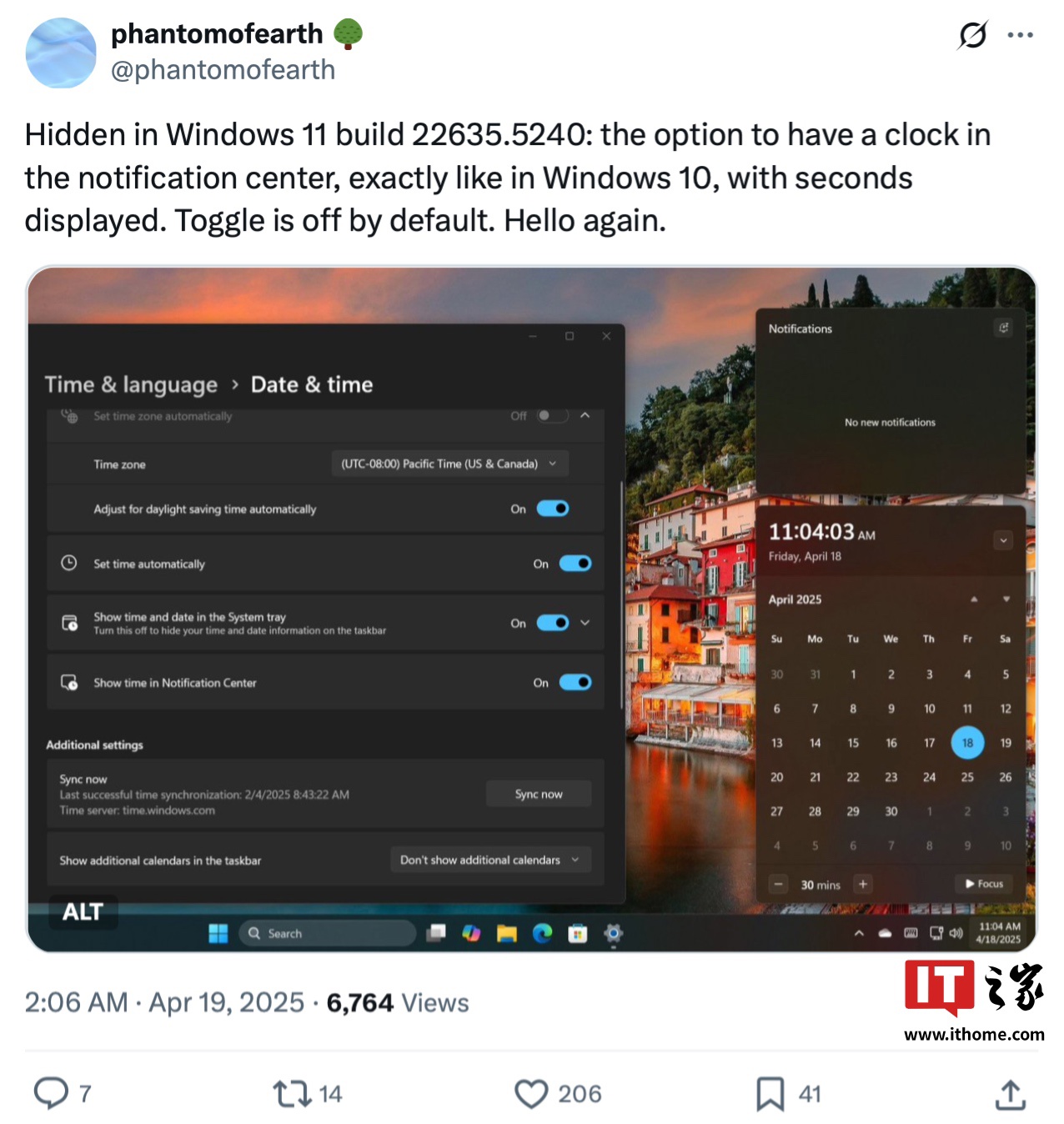Start a Focus session button
Screen dimensions: 1064x1124
(x=984, y=884)
